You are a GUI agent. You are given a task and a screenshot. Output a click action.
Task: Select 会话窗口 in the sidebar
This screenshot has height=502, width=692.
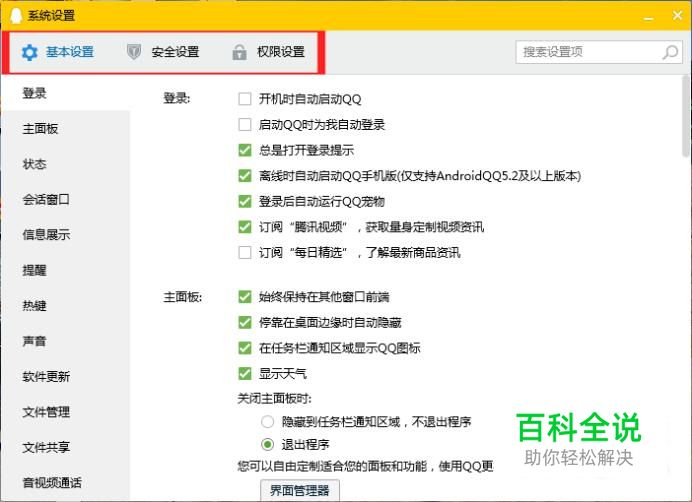pyautogui.click(x=65, y=199)
